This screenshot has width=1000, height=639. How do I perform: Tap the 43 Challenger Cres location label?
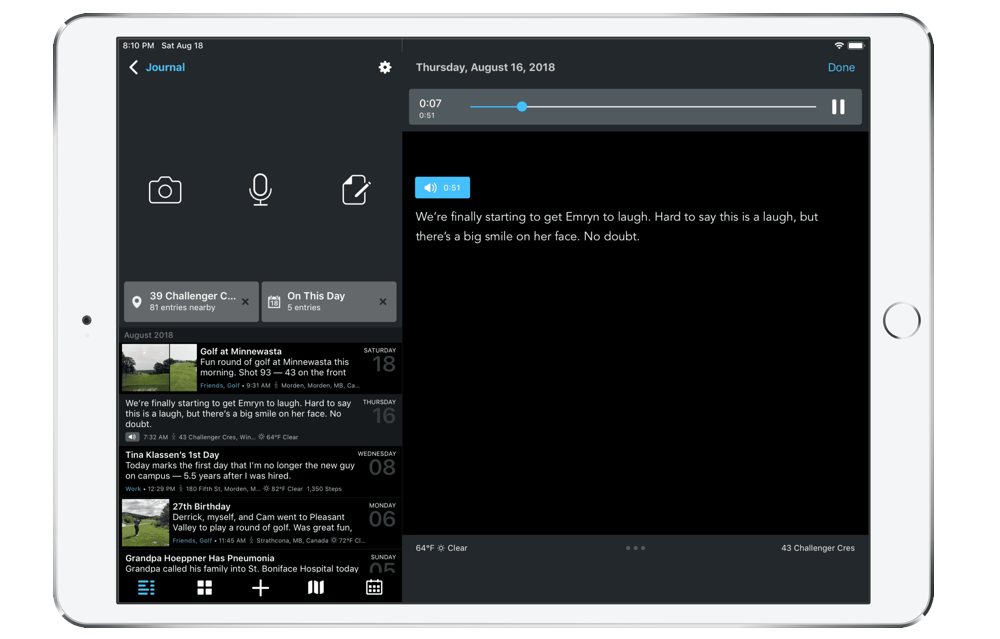pos(818,548)
